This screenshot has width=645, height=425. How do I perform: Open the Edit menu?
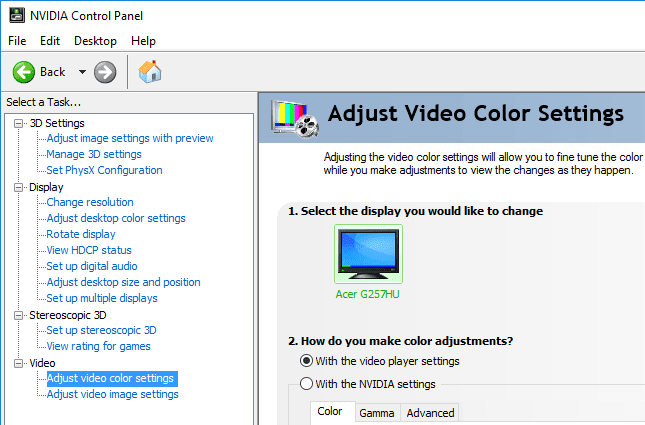50,41
